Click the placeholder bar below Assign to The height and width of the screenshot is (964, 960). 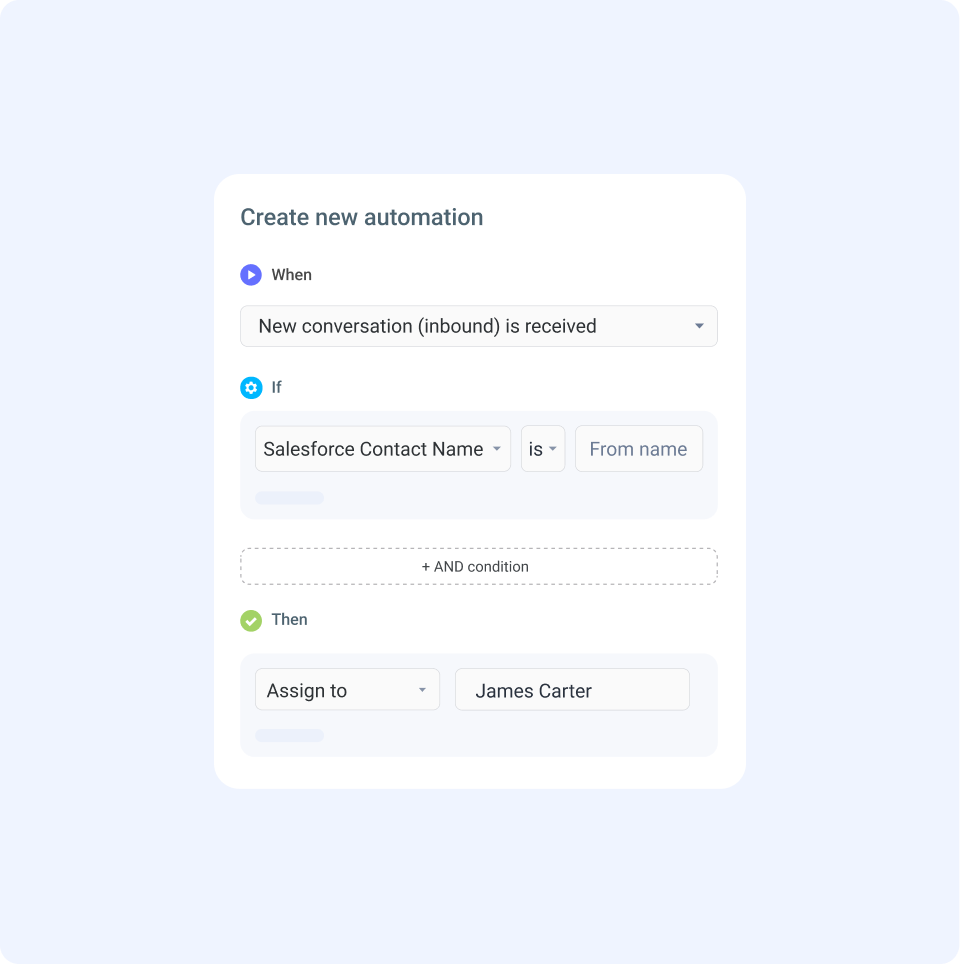289,736
